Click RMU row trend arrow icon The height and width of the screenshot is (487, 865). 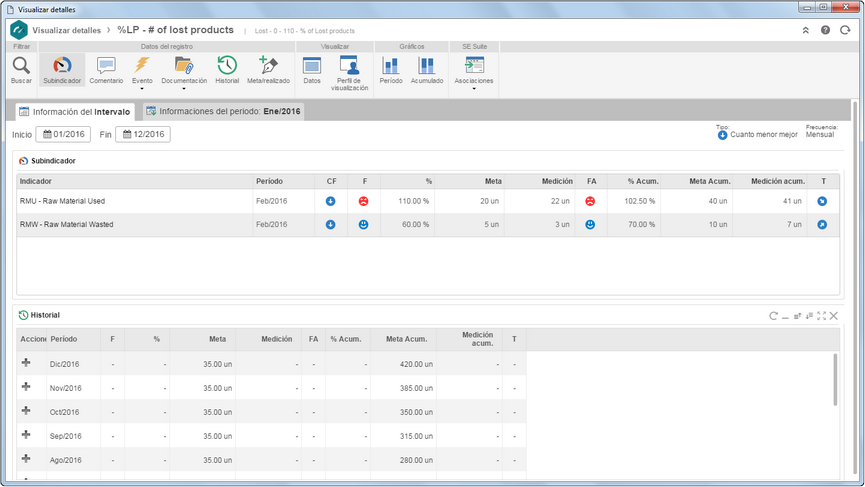coord(822,201)
